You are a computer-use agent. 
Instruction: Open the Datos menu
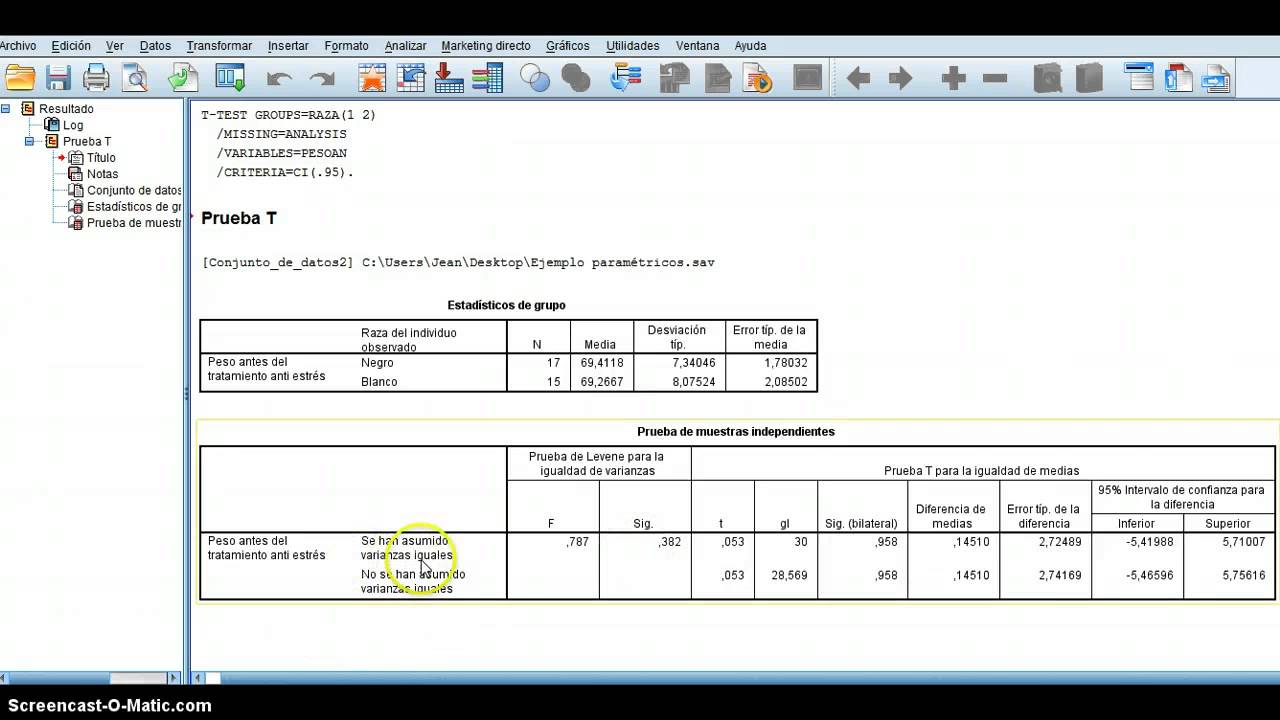pos(155,46)
